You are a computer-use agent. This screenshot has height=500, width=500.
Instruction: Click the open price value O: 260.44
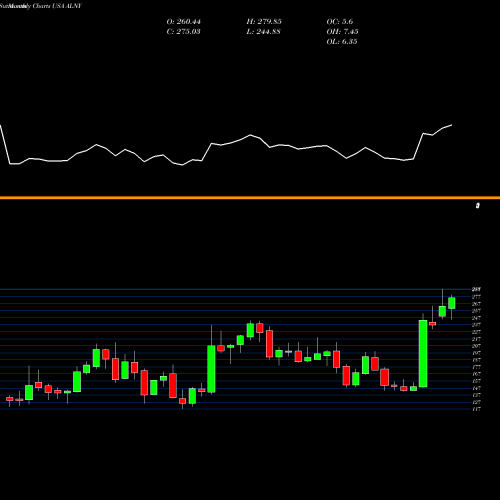(184, 22)
